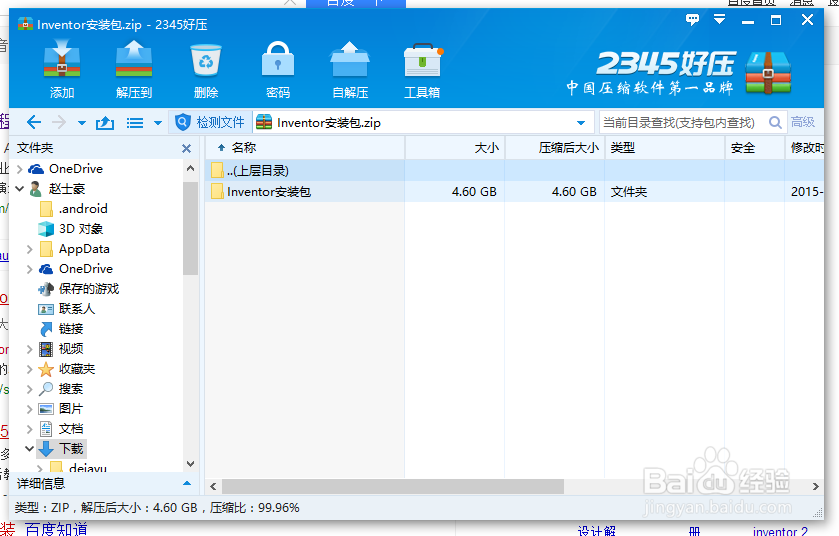Click the 解压到 (Extract to) icon

point(134,68)
